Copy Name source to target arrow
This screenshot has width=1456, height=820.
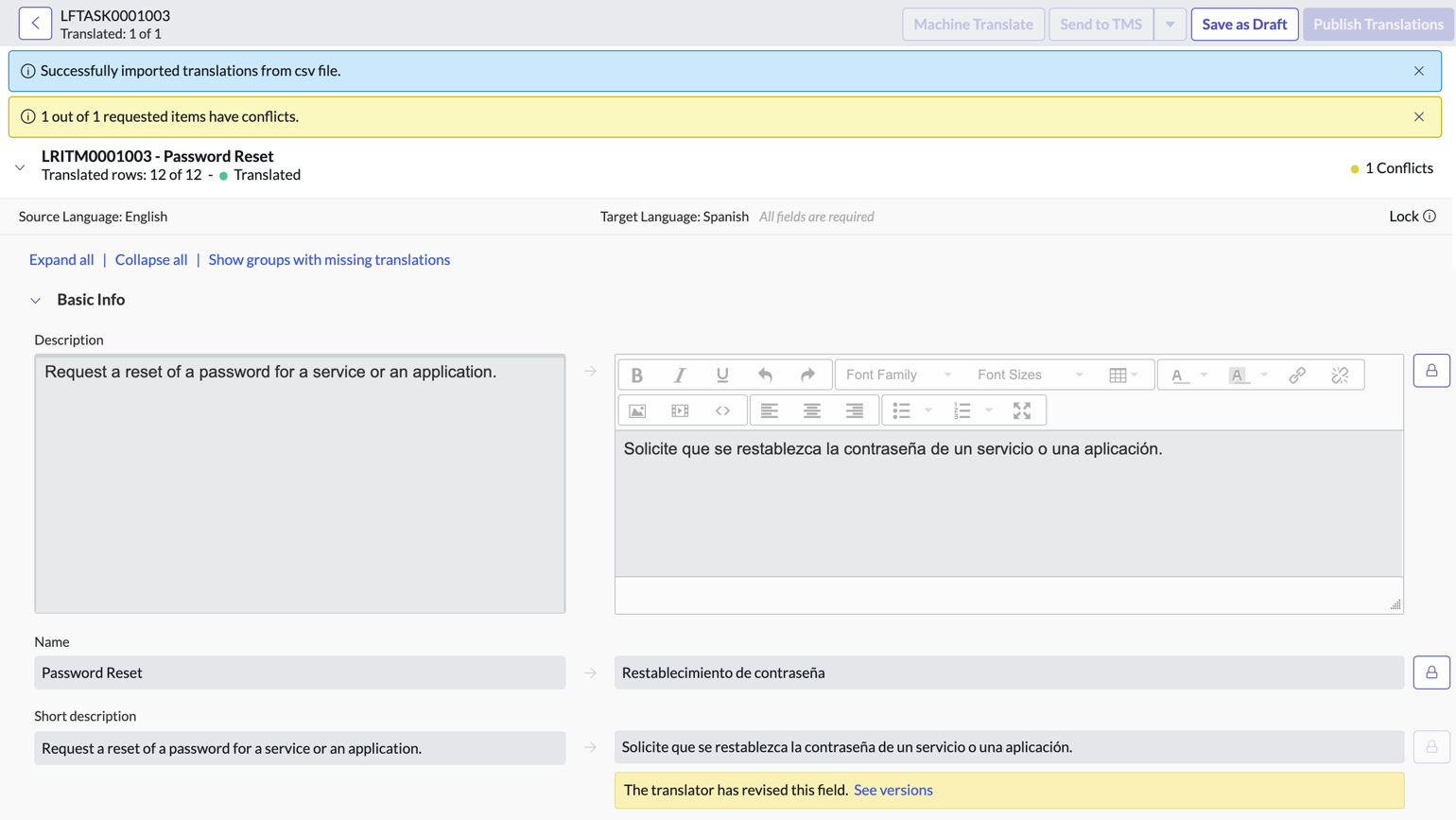[590, 673]
